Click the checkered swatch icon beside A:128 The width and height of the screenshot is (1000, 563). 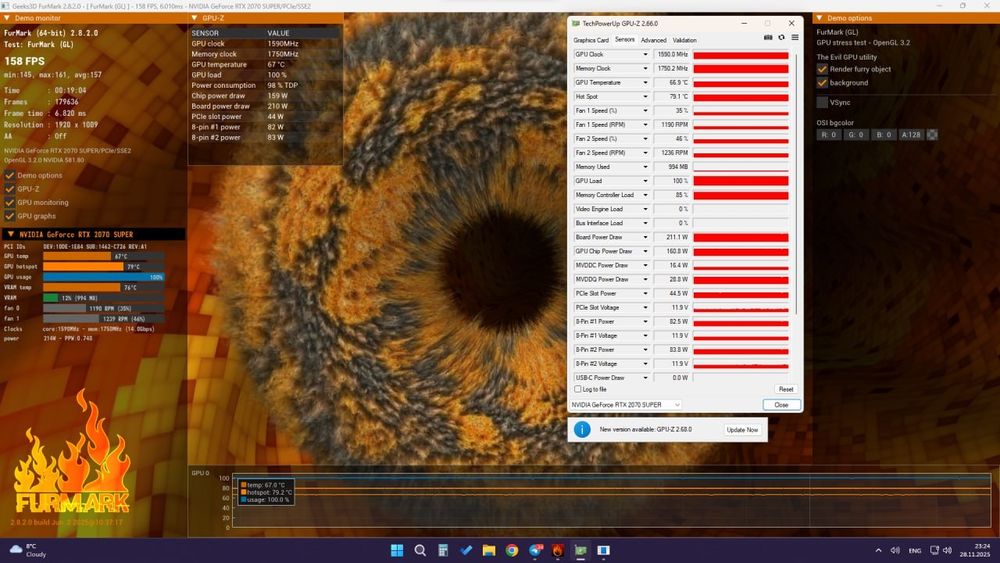(932, 135)
